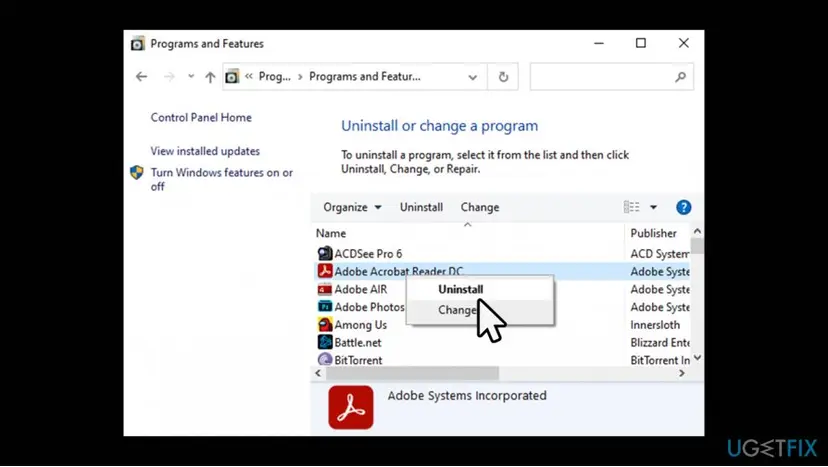Click the Innersloth publisher cell
This screenshot has height=467, width=828.
[655, 325]
